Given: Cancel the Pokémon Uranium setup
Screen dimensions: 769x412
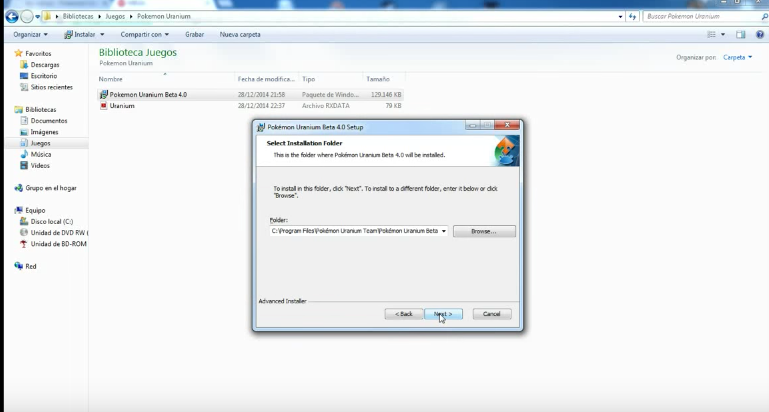Looking at the screenshot, I should [x=492, y=314].
